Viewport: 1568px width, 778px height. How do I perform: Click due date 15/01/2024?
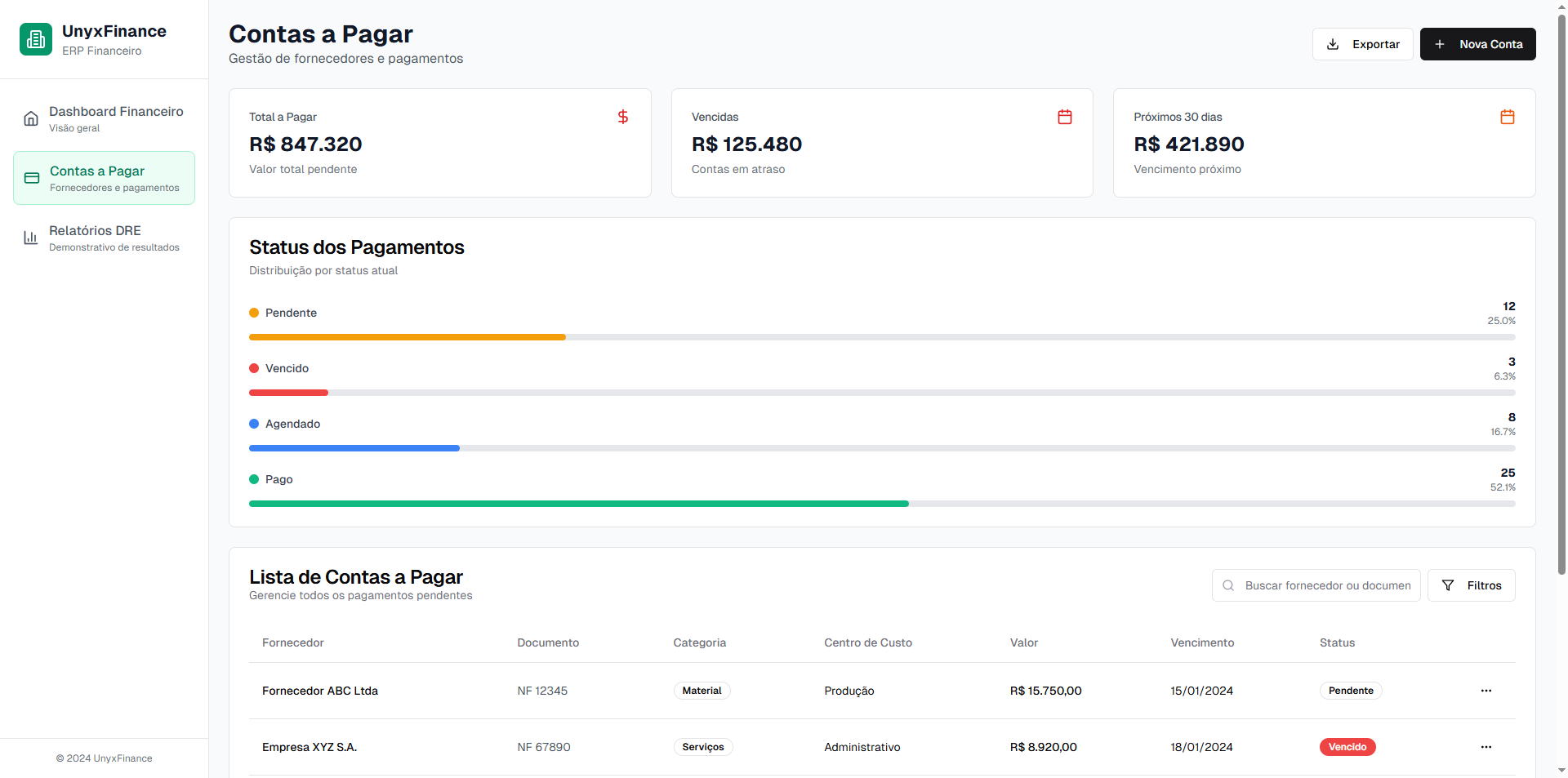tap(1202, 691)
